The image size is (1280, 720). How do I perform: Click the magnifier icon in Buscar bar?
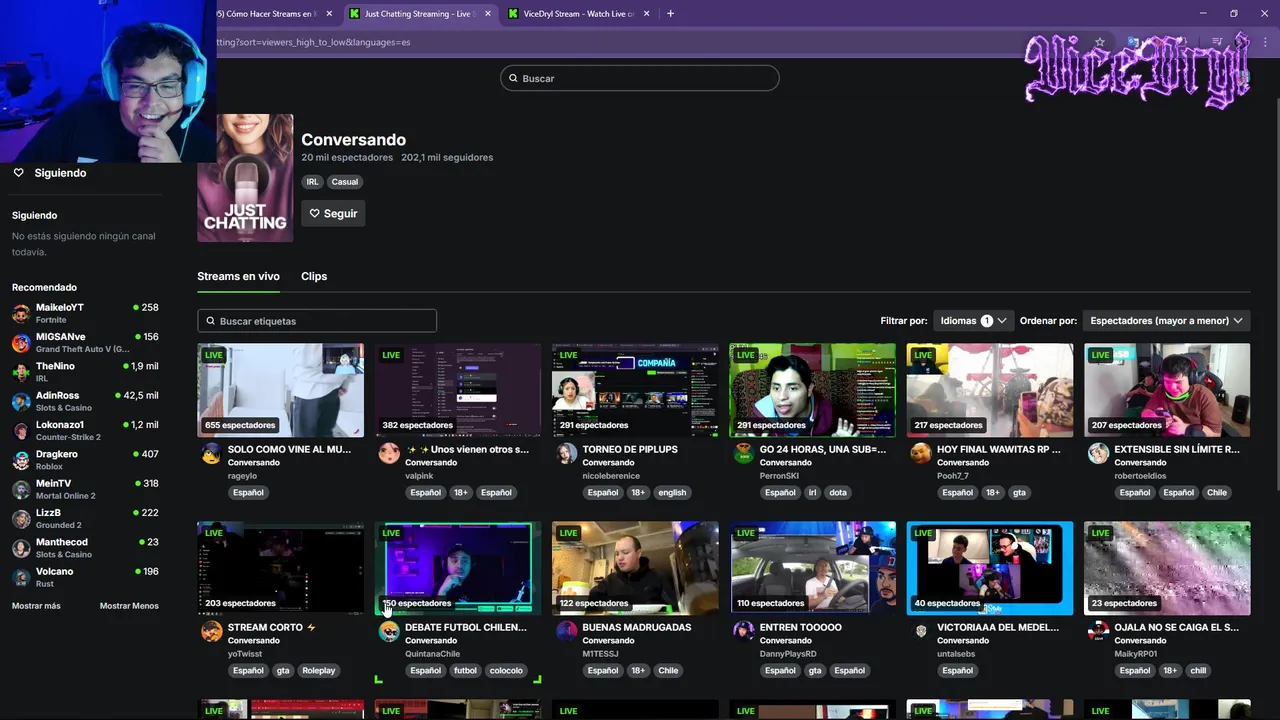click(x=513, y=78)
